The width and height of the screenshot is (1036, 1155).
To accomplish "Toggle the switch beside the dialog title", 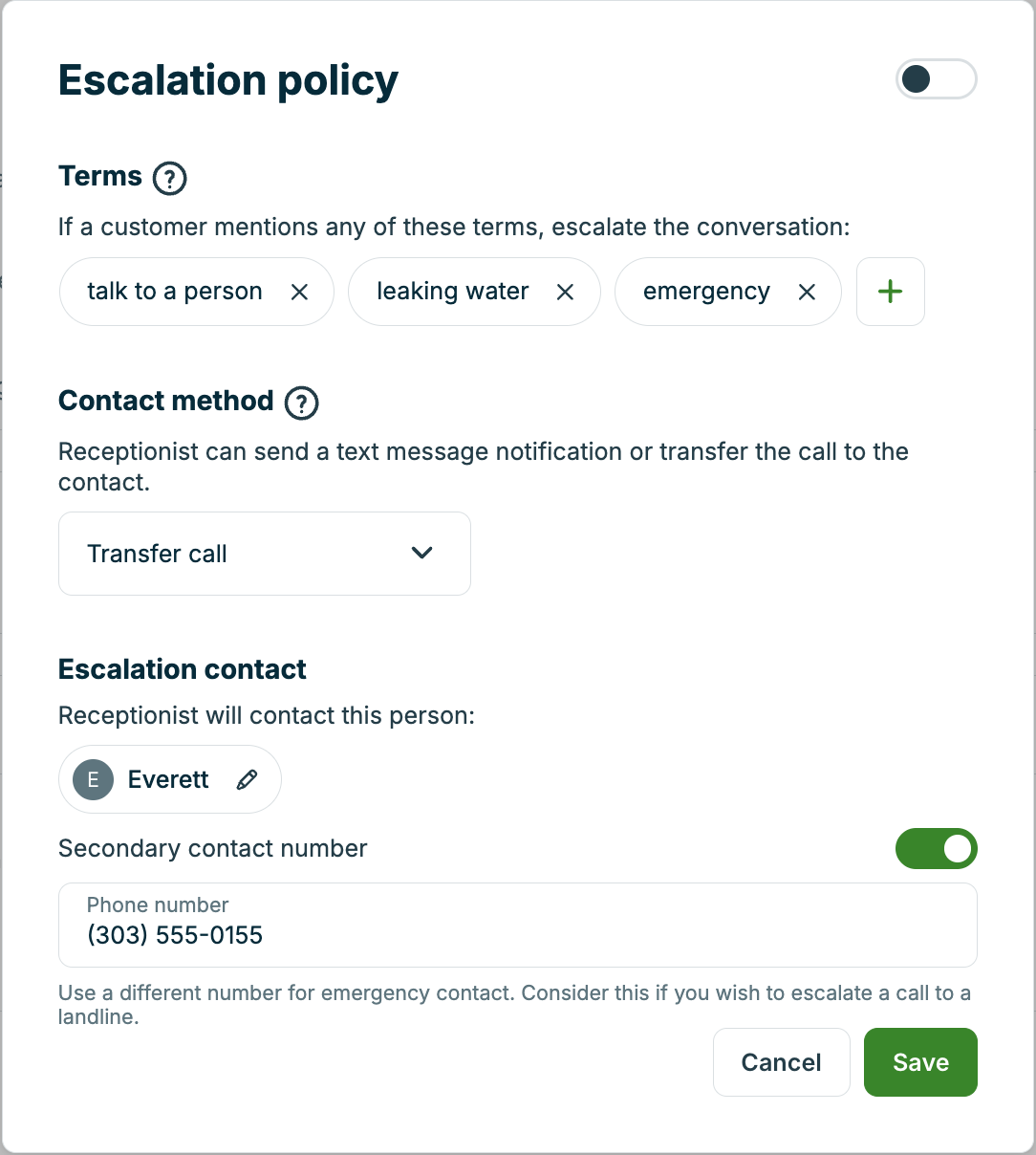I will (x=936, y=79).
